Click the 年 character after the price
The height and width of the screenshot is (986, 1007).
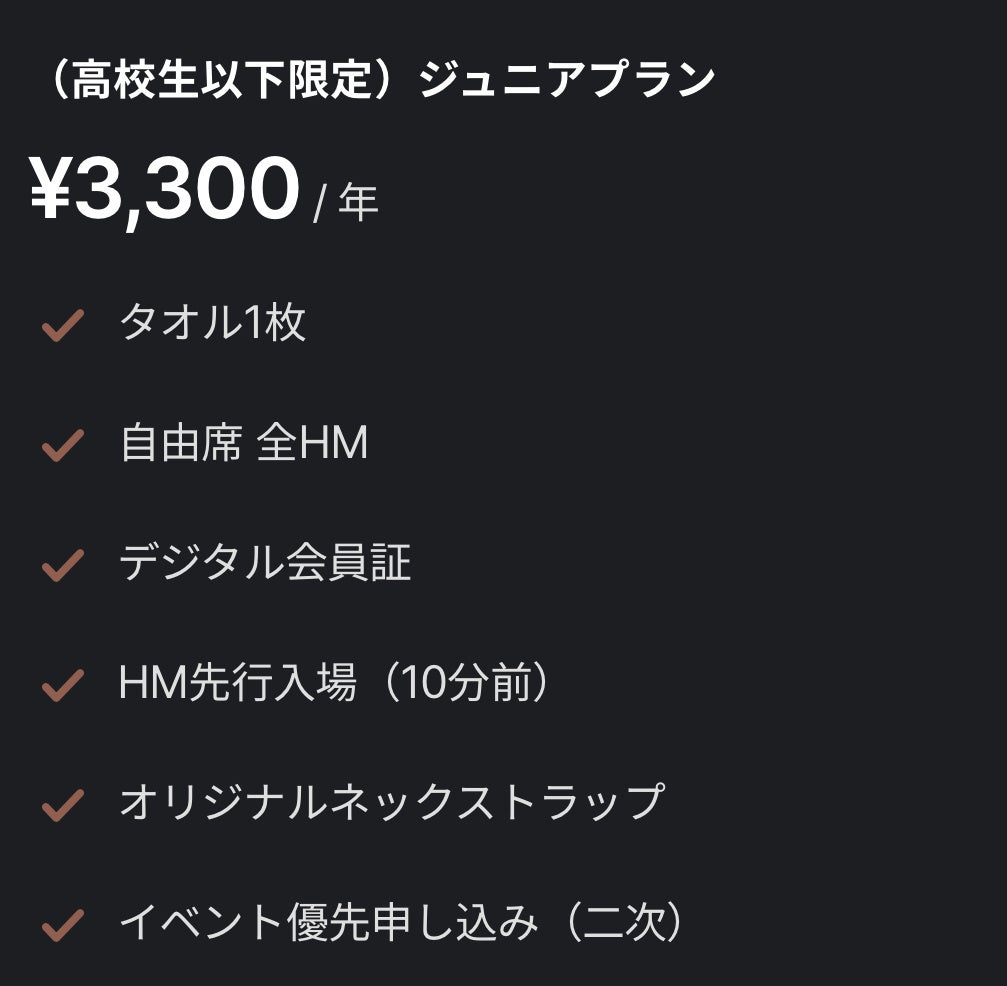coord(359,204)
